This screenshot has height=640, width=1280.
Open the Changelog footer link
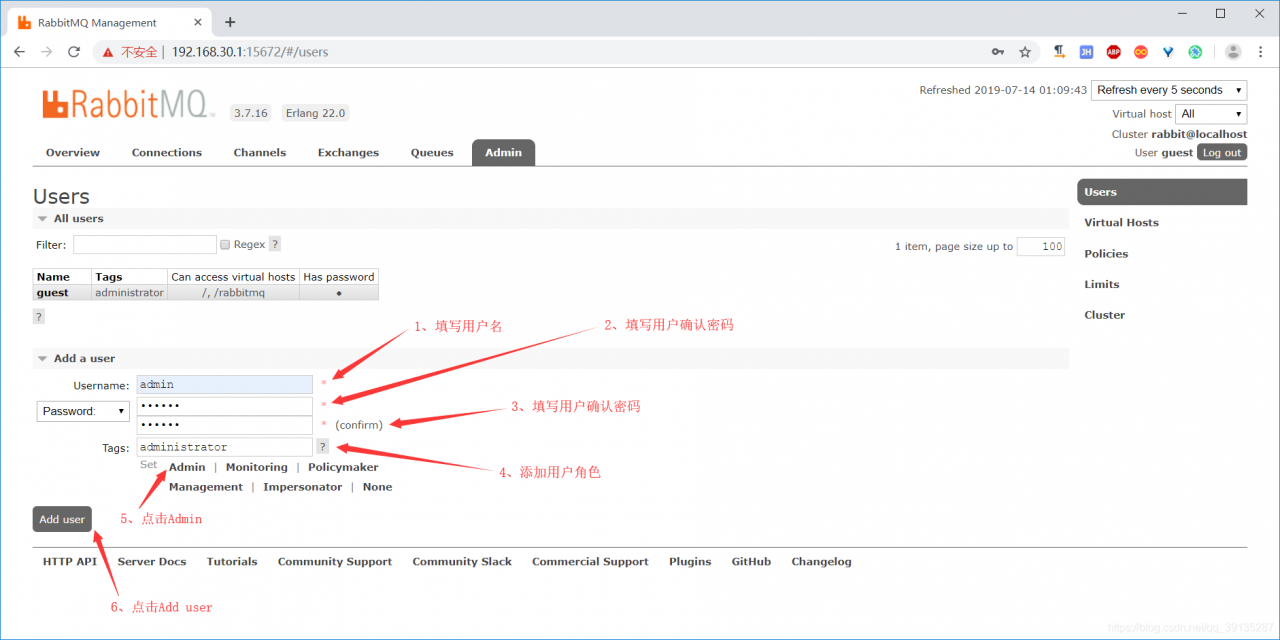821,562
